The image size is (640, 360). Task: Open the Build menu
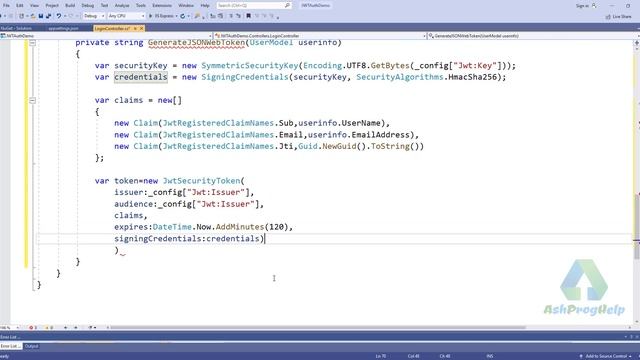pyautogui.click(x=70, y=5)
